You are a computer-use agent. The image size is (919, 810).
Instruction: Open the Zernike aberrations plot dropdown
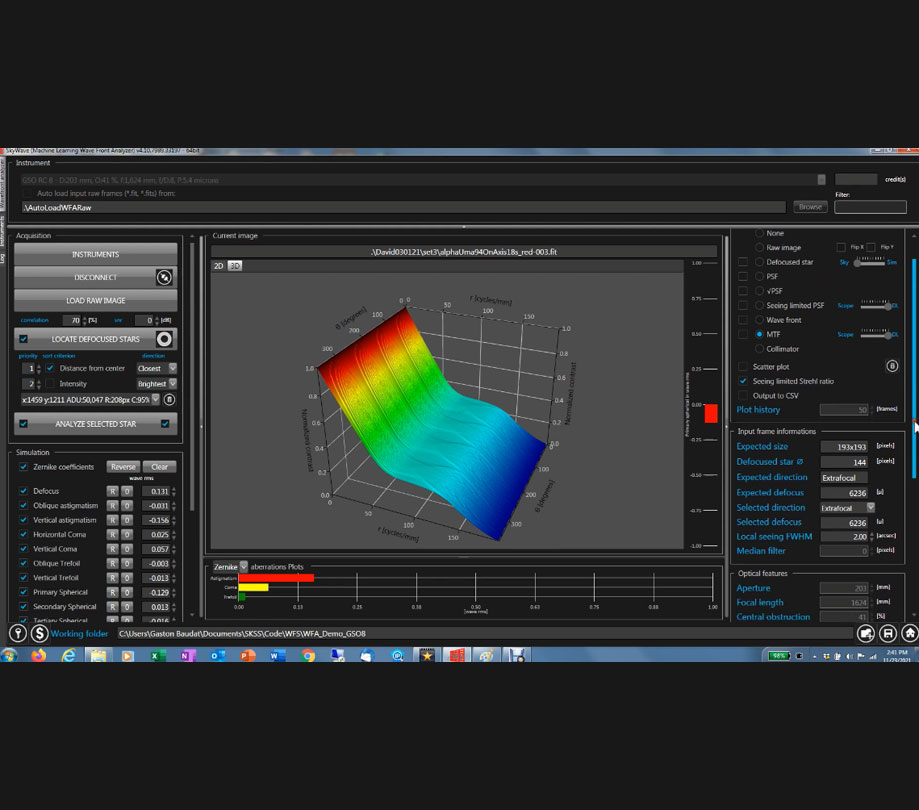point(243,566)
